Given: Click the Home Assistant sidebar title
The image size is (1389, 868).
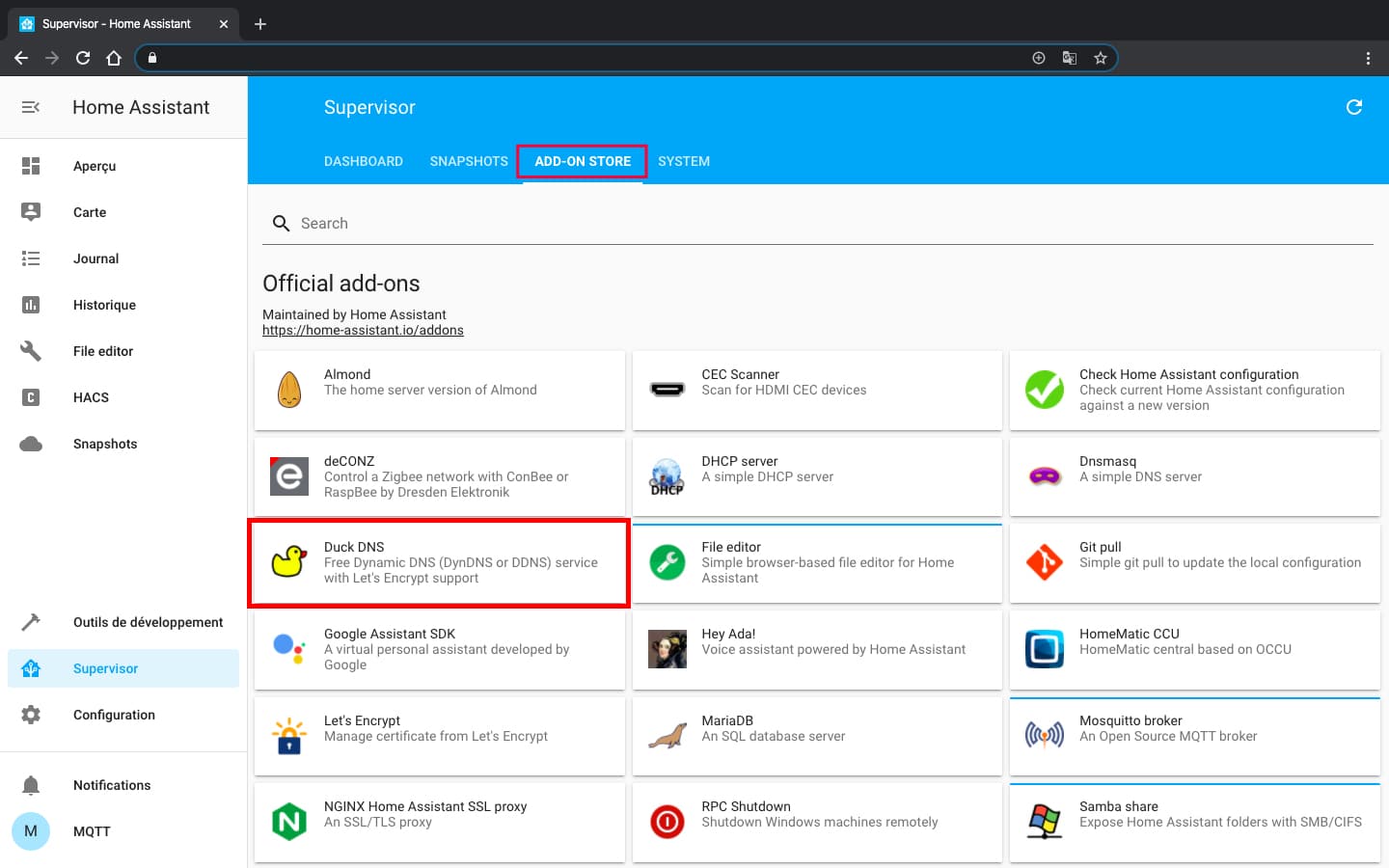Looking at the screenshot, I should (x=141, y=107).
